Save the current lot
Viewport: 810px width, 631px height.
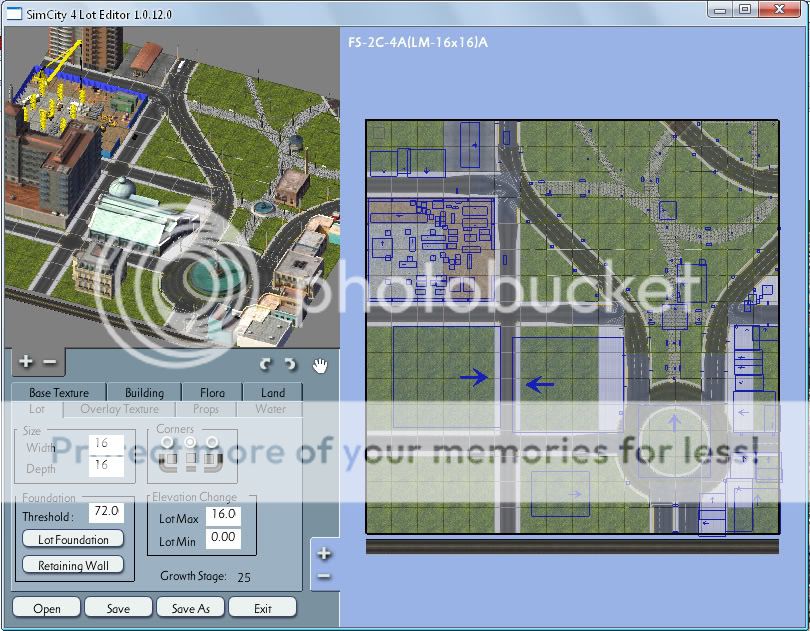pos(118,608)
